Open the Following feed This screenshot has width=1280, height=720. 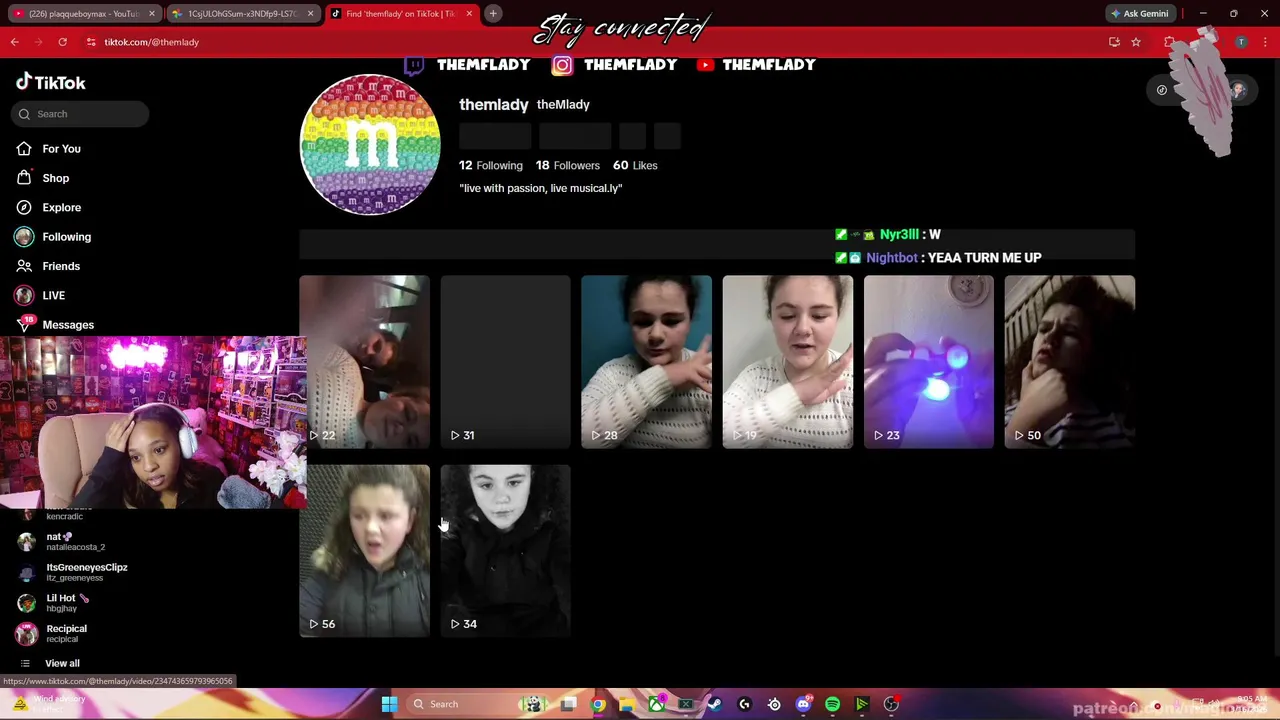coord(66,237)
